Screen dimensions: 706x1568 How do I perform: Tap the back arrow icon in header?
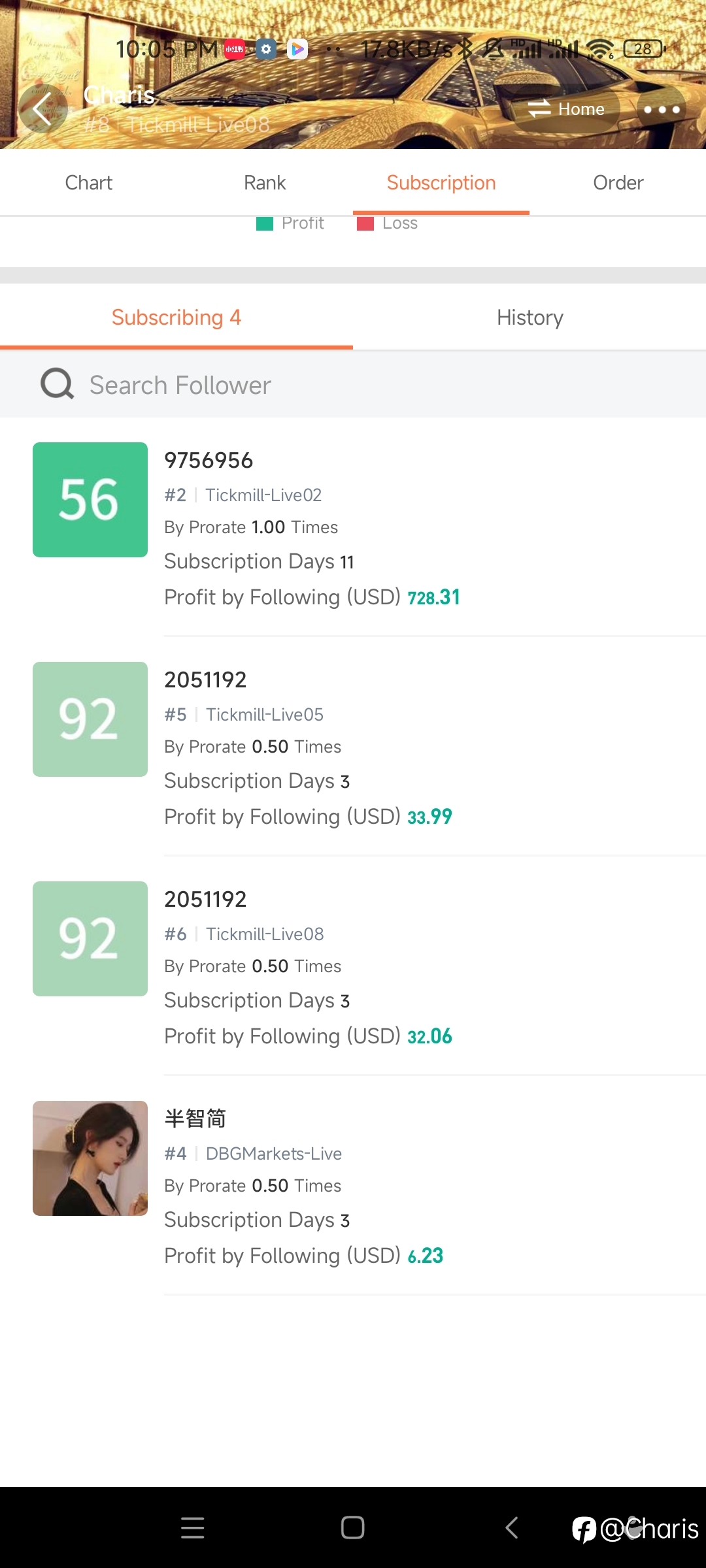[x=42, y=109]
